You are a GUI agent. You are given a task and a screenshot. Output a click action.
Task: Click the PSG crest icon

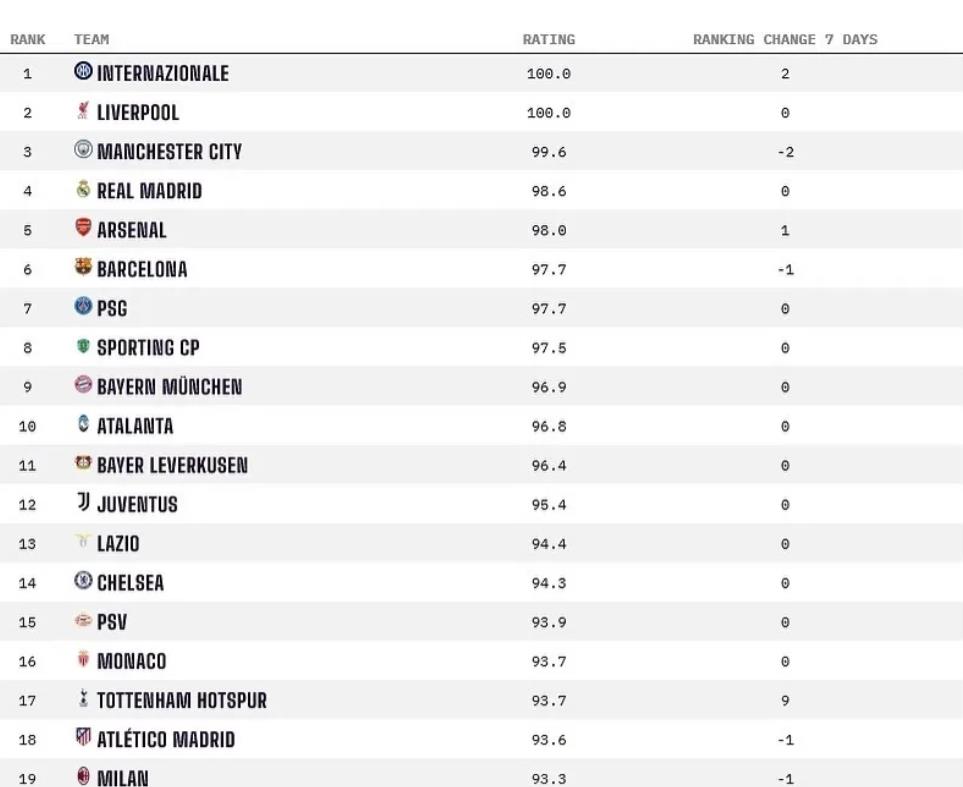[83, 307]
